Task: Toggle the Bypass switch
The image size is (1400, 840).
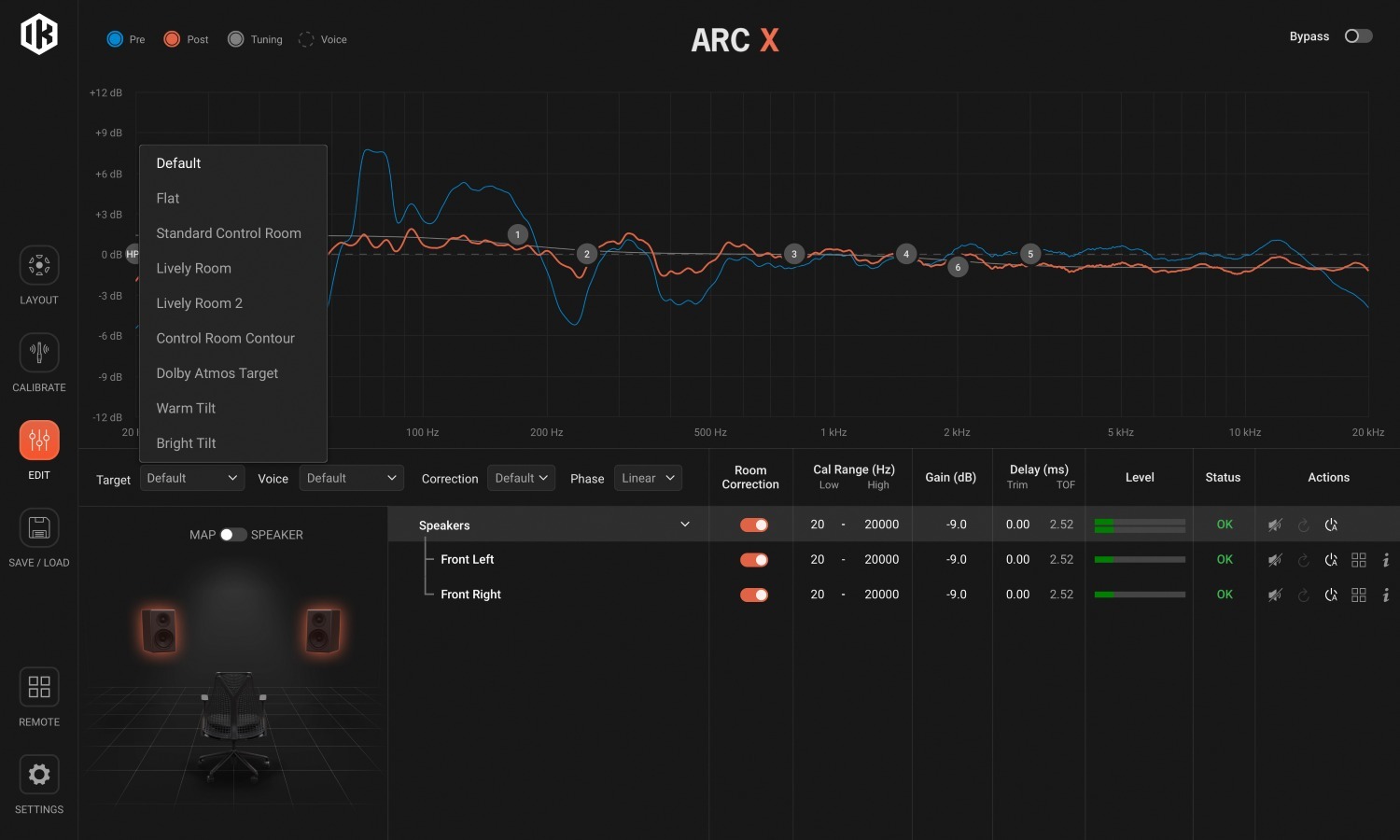Action: point(1358,36)
